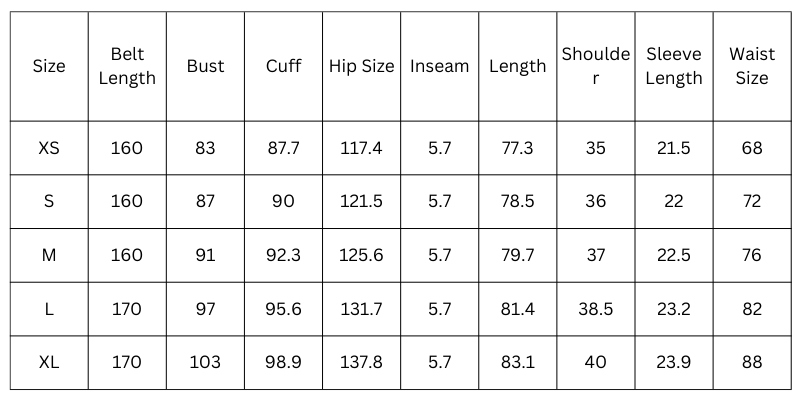Select cuff value 92.3 in M row
The width and height of the screenshot is (800, 400).
click(x=284, y=255)
